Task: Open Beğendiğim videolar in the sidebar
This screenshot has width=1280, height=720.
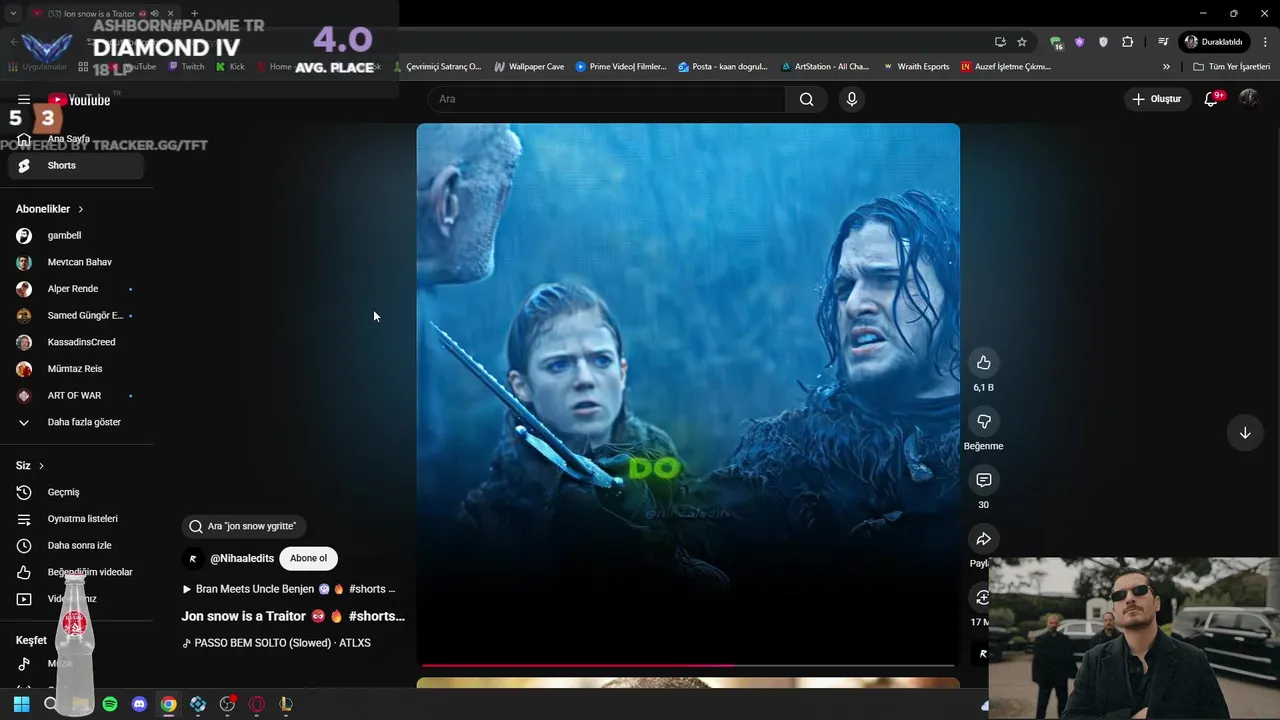Action: pos(76,572)
